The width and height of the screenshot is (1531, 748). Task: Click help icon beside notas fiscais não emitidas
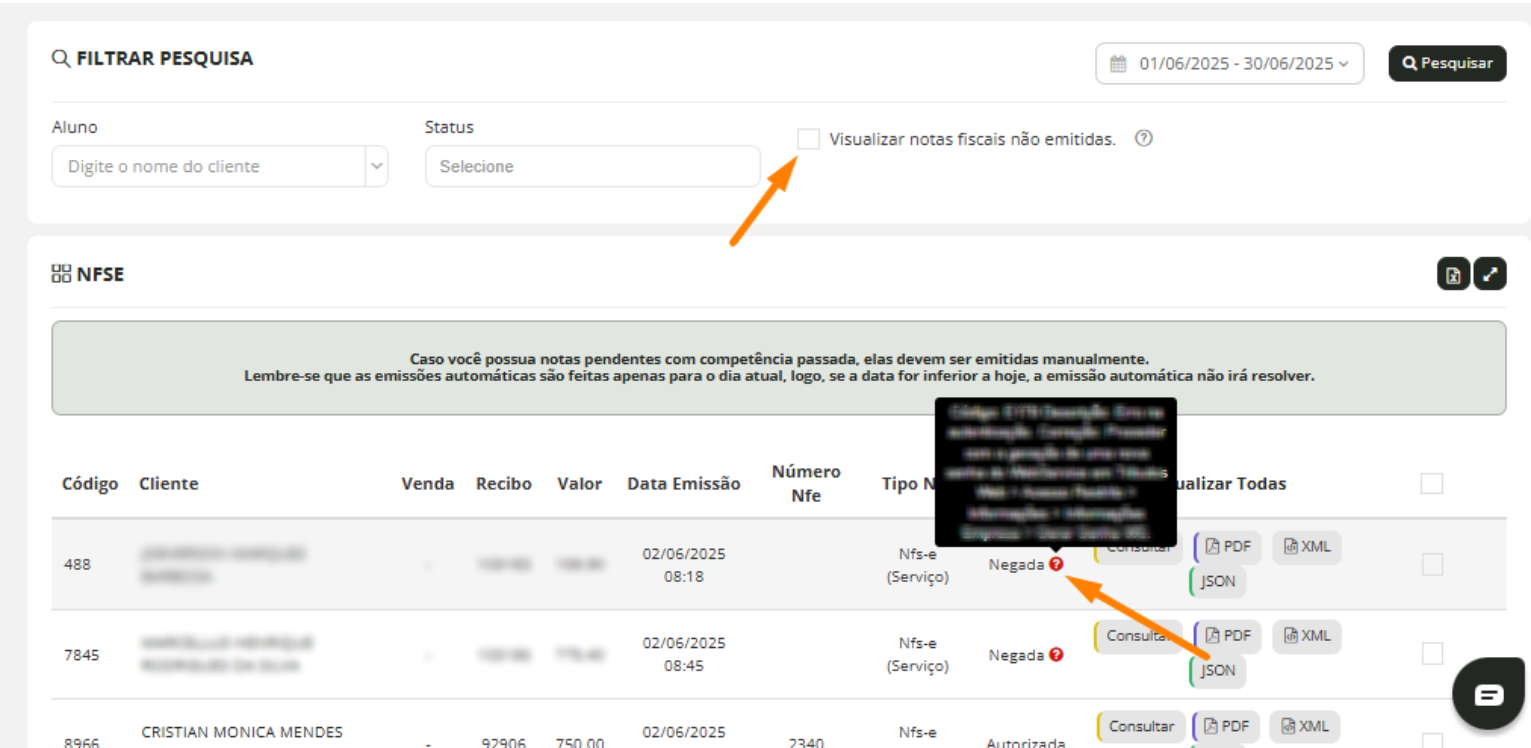tap(1144, 139)
